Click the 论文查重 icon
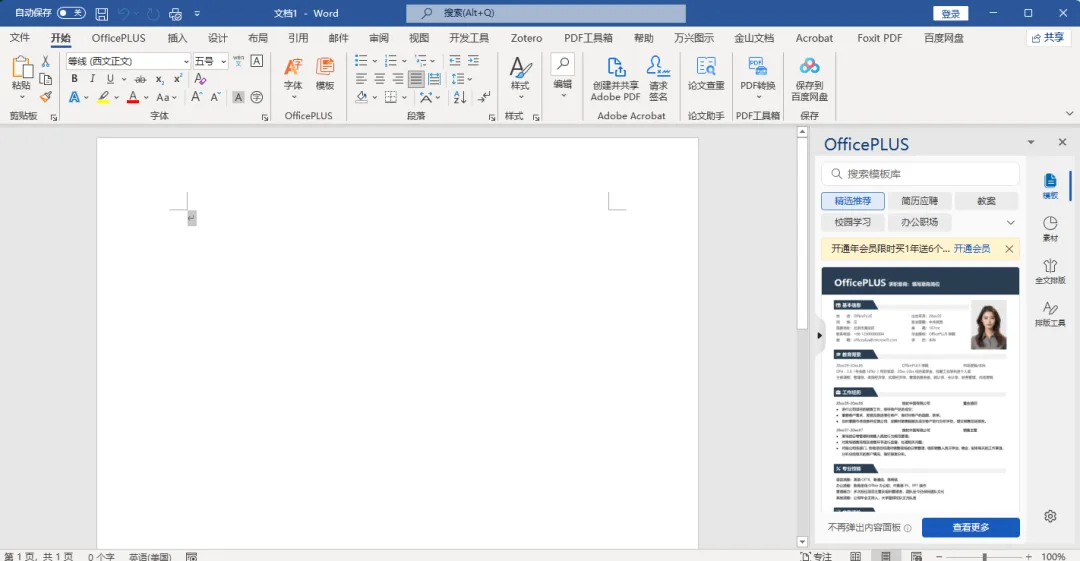This screenshot has height=561, width=1080. point(706,74)
